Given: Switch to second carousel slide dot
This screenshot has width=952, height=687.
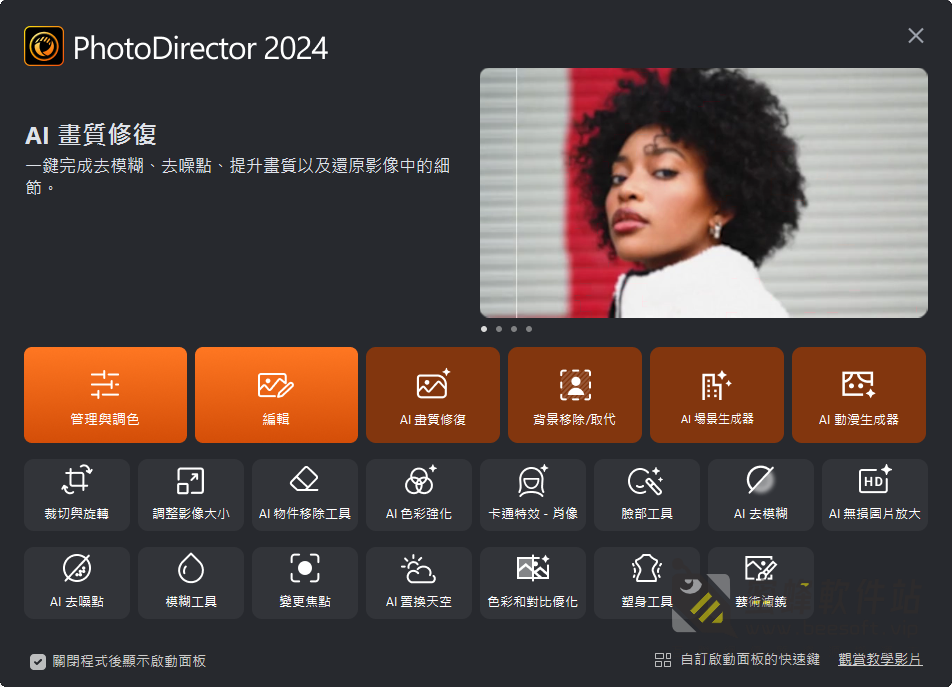Looking at the screenshot, I should 499,329.
